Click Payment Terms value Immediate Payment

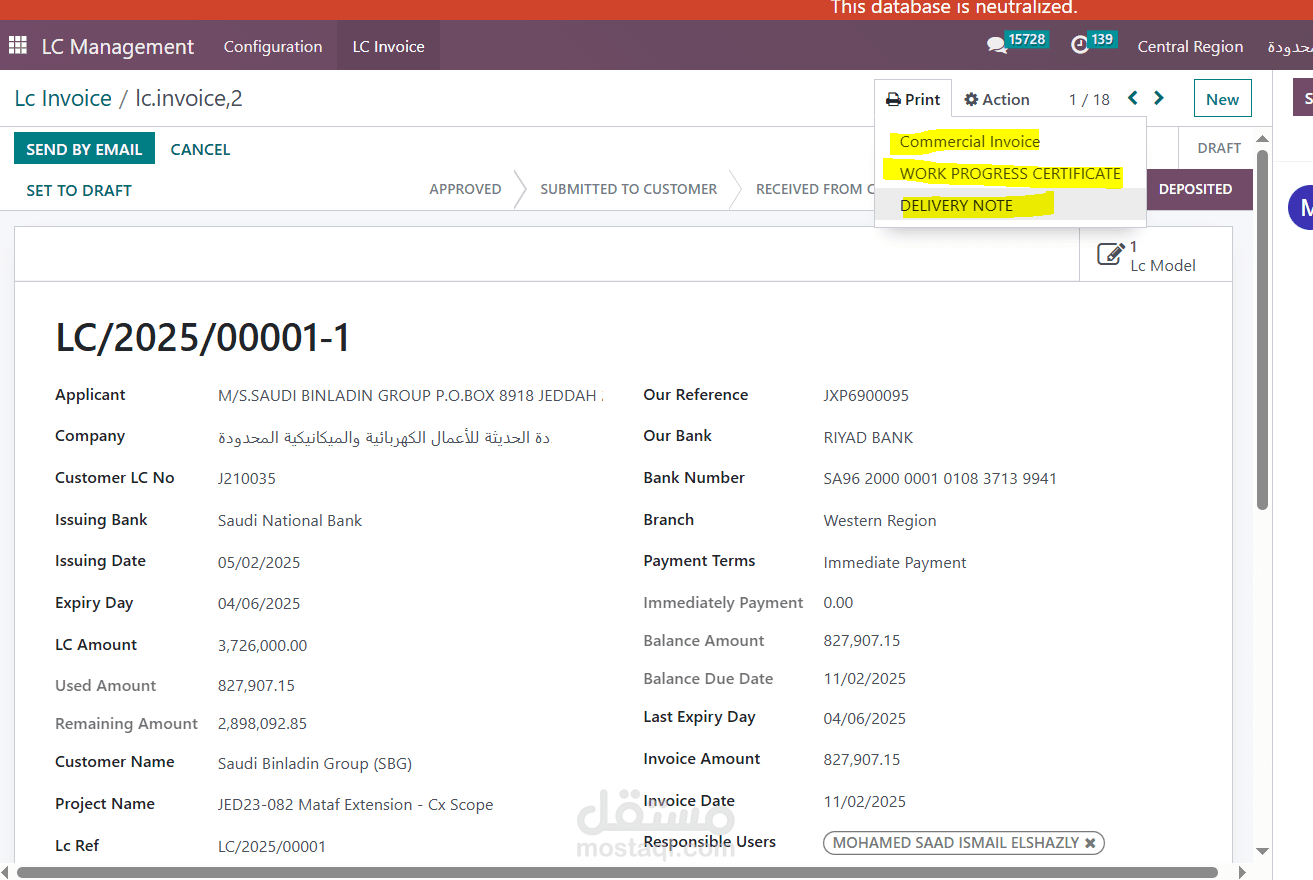point(895,563)
